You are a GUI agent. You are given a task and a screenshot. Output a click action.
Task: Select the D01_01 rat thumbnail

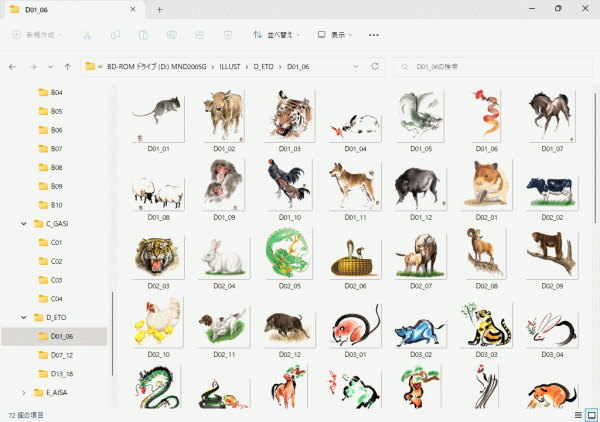(158, 118)
